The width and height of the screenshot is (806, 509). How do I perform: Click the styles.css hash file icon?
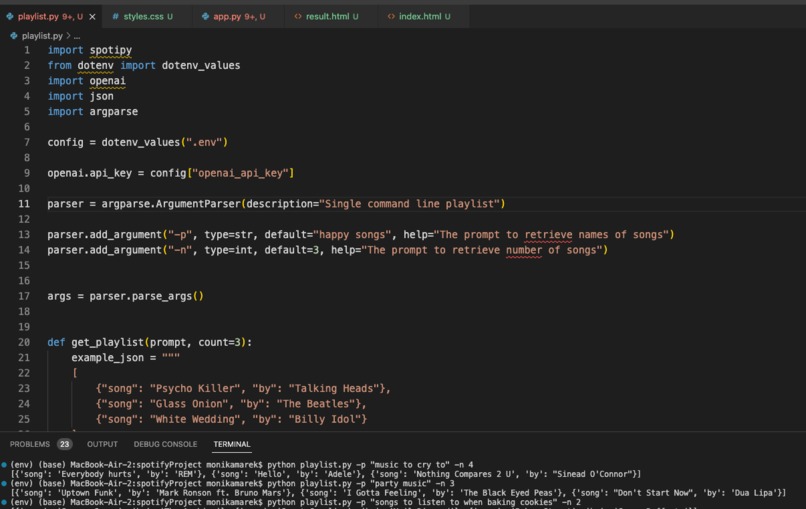click(116, 16)
